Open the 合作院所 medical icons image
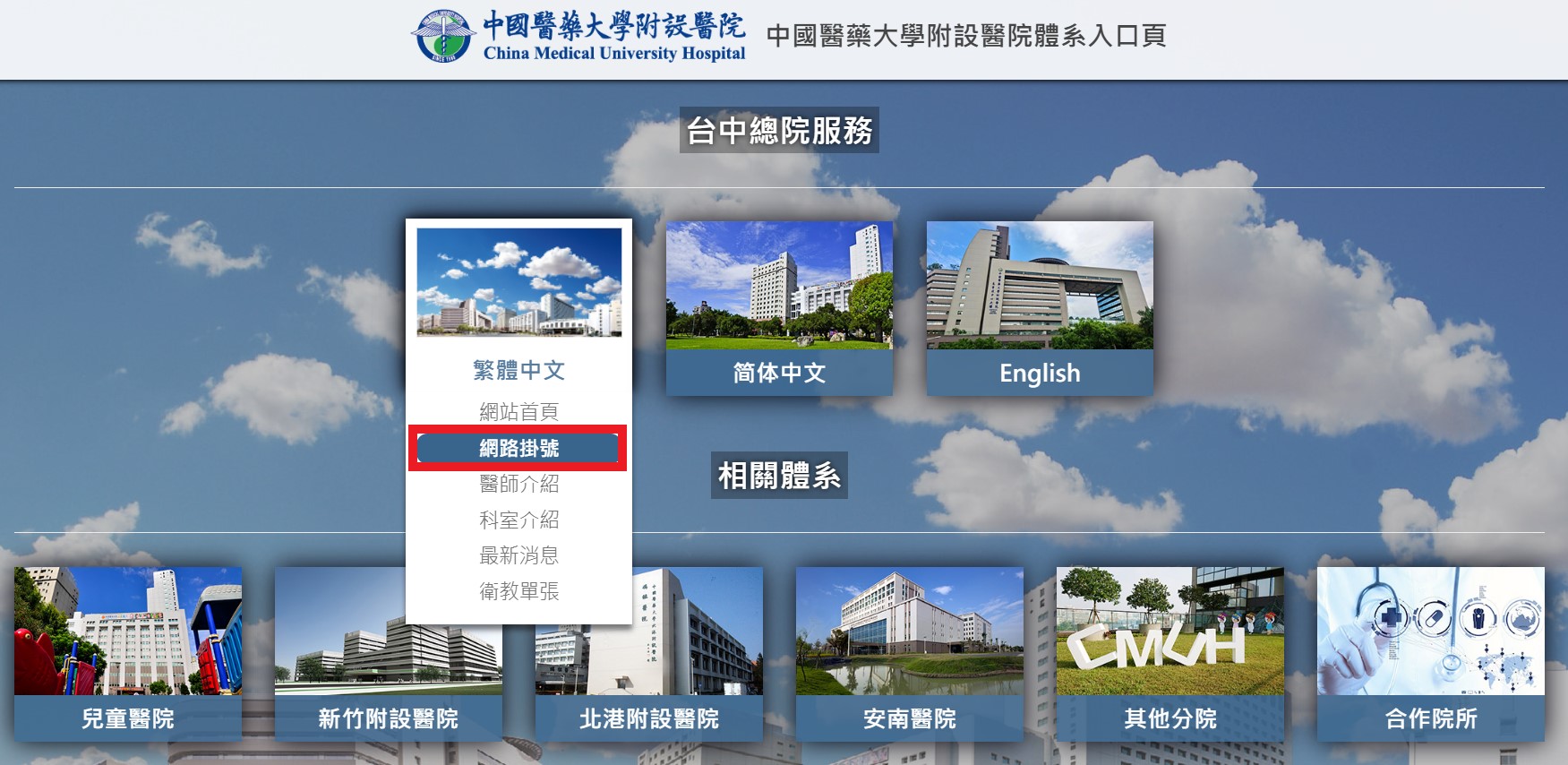The image size is (1568, 765). [x=1431, y=631]
